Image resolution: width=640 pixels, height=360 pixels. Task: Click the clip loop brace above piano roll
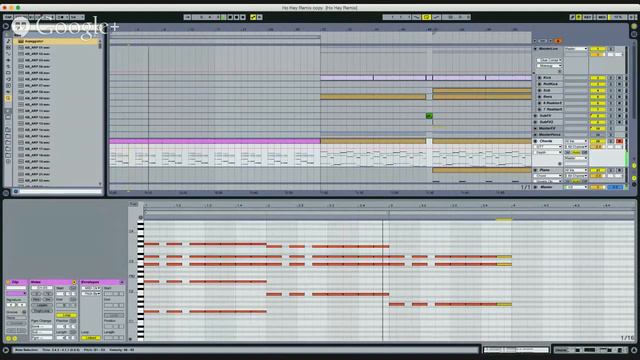[266, 213]
